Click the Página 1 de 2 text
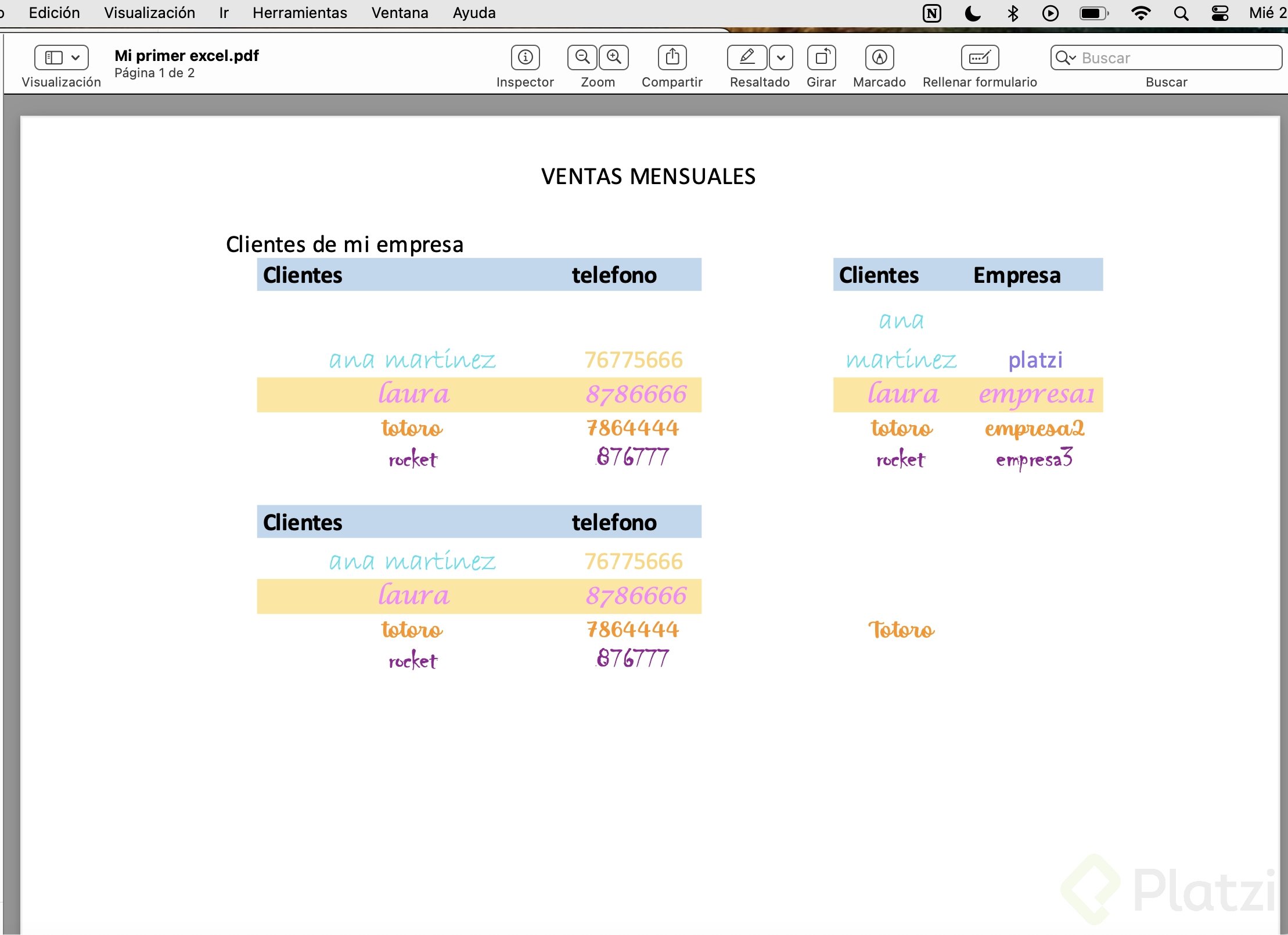Viewport: 1288px width, 935px height. (x=154, y=73)
